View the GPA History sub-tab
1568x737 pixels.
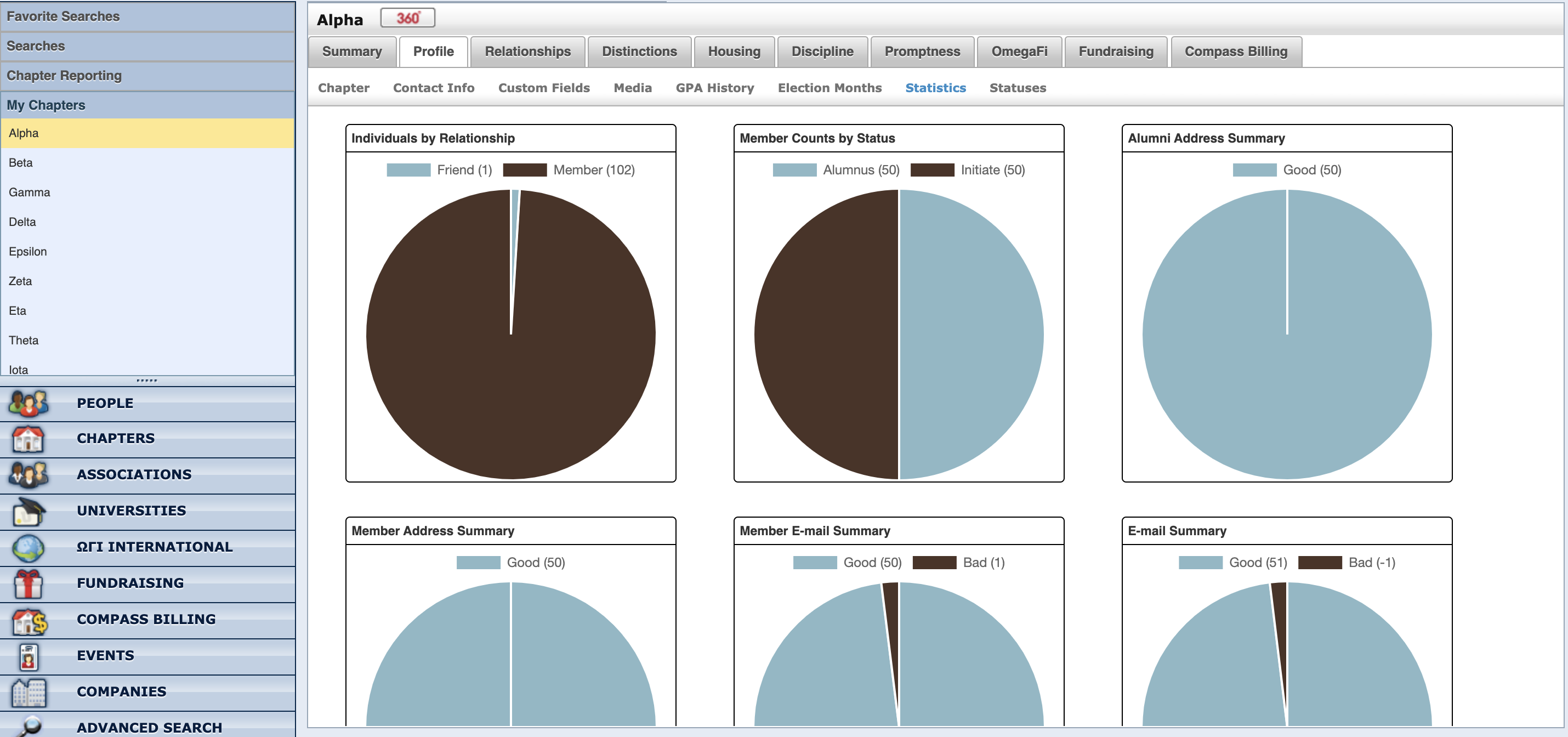coord(714,88)
